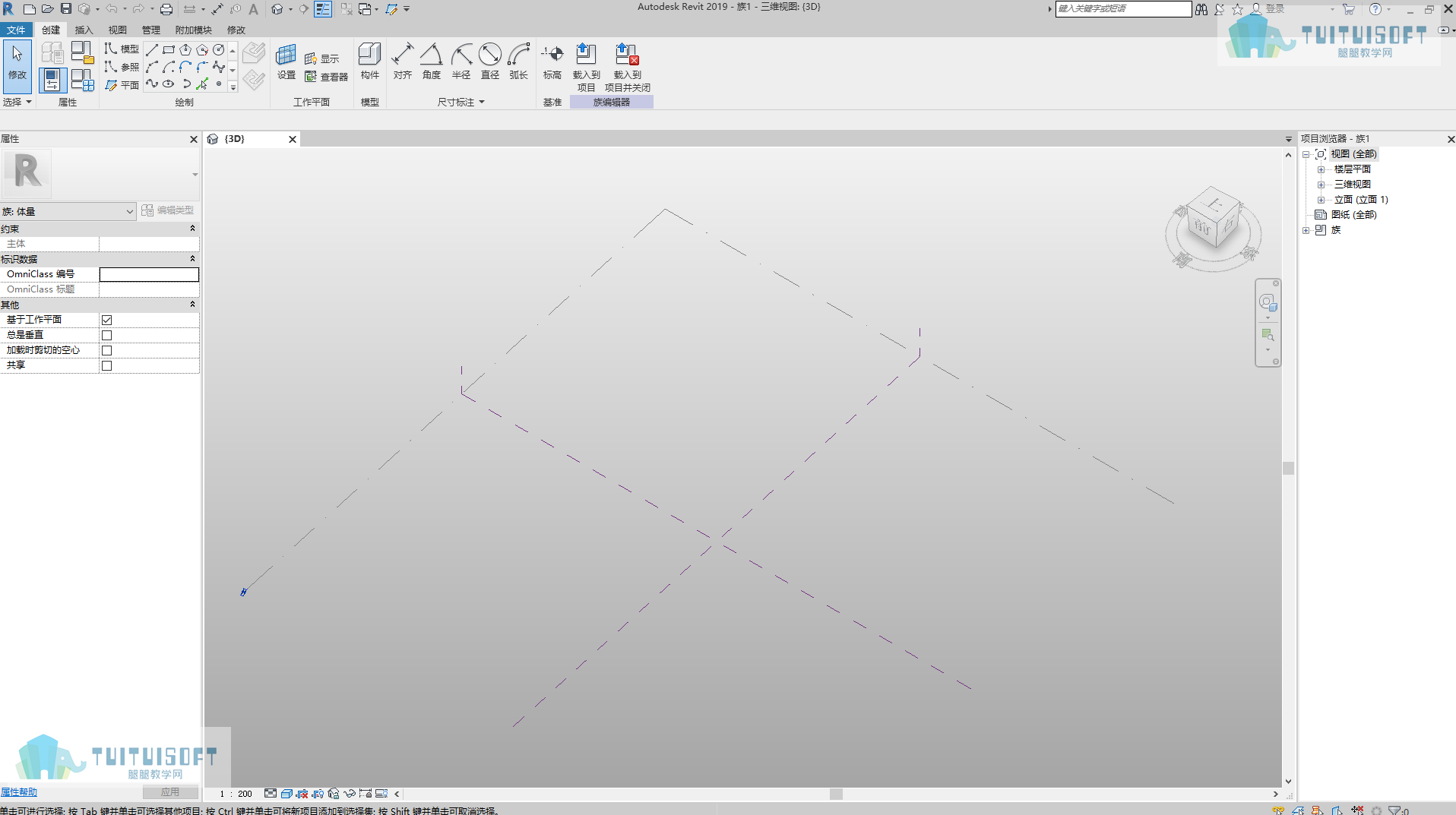
Task: Switch to the Insert (插入) ribbon tab
Action: (84, 30)
